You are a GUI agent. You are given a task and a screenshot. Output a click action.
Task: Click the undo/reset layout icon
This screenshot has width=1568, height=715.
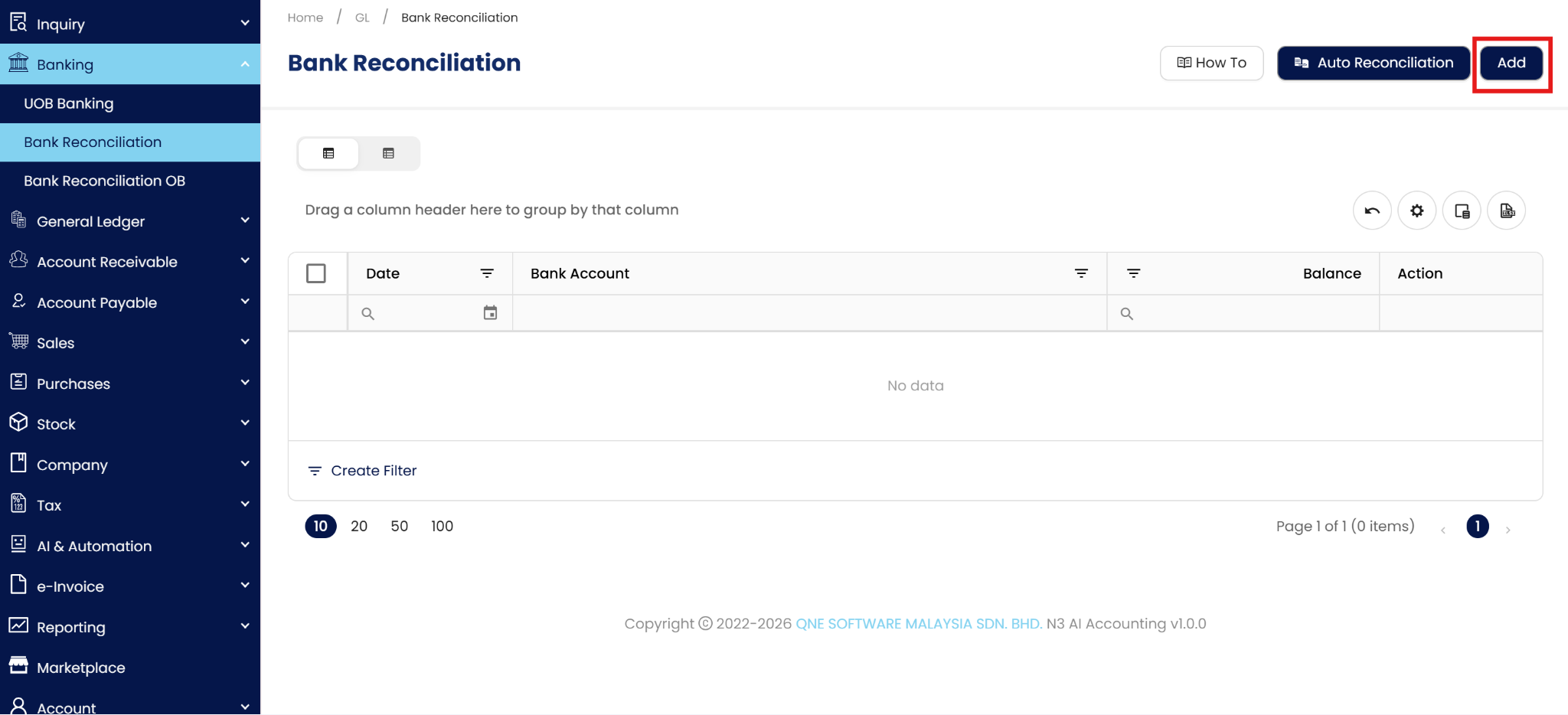[1371, 211]
